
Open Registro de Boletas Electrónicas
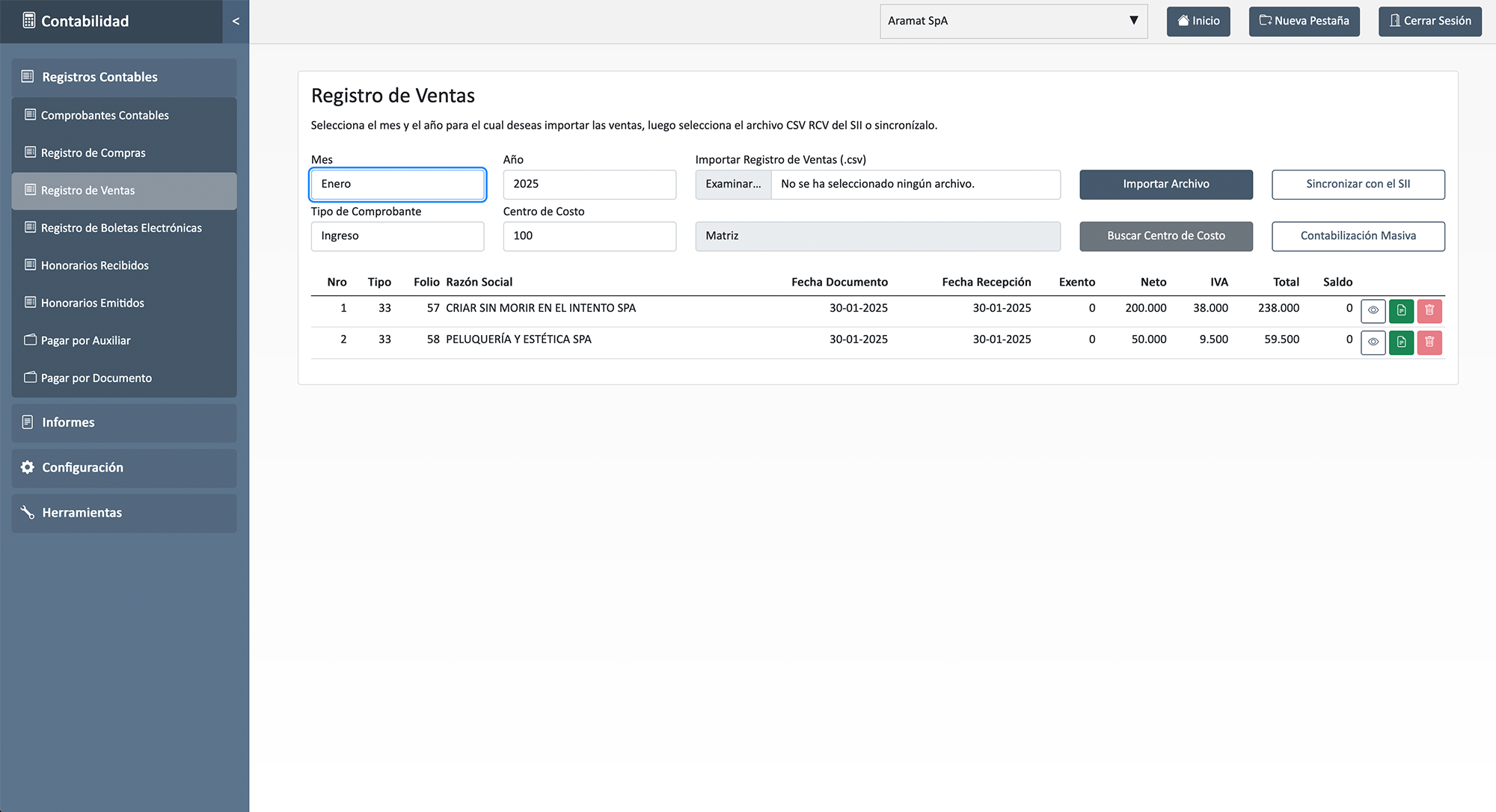121,228
